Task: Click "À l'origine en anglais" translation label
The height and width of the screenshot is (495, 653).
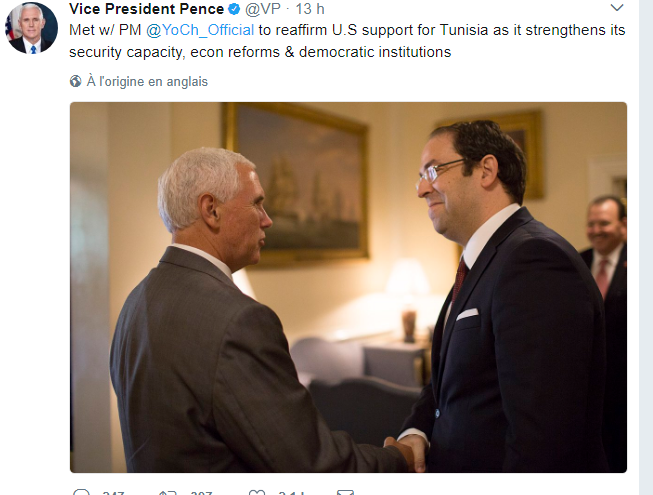Action: pyautogui.click(x=147, y=81)
